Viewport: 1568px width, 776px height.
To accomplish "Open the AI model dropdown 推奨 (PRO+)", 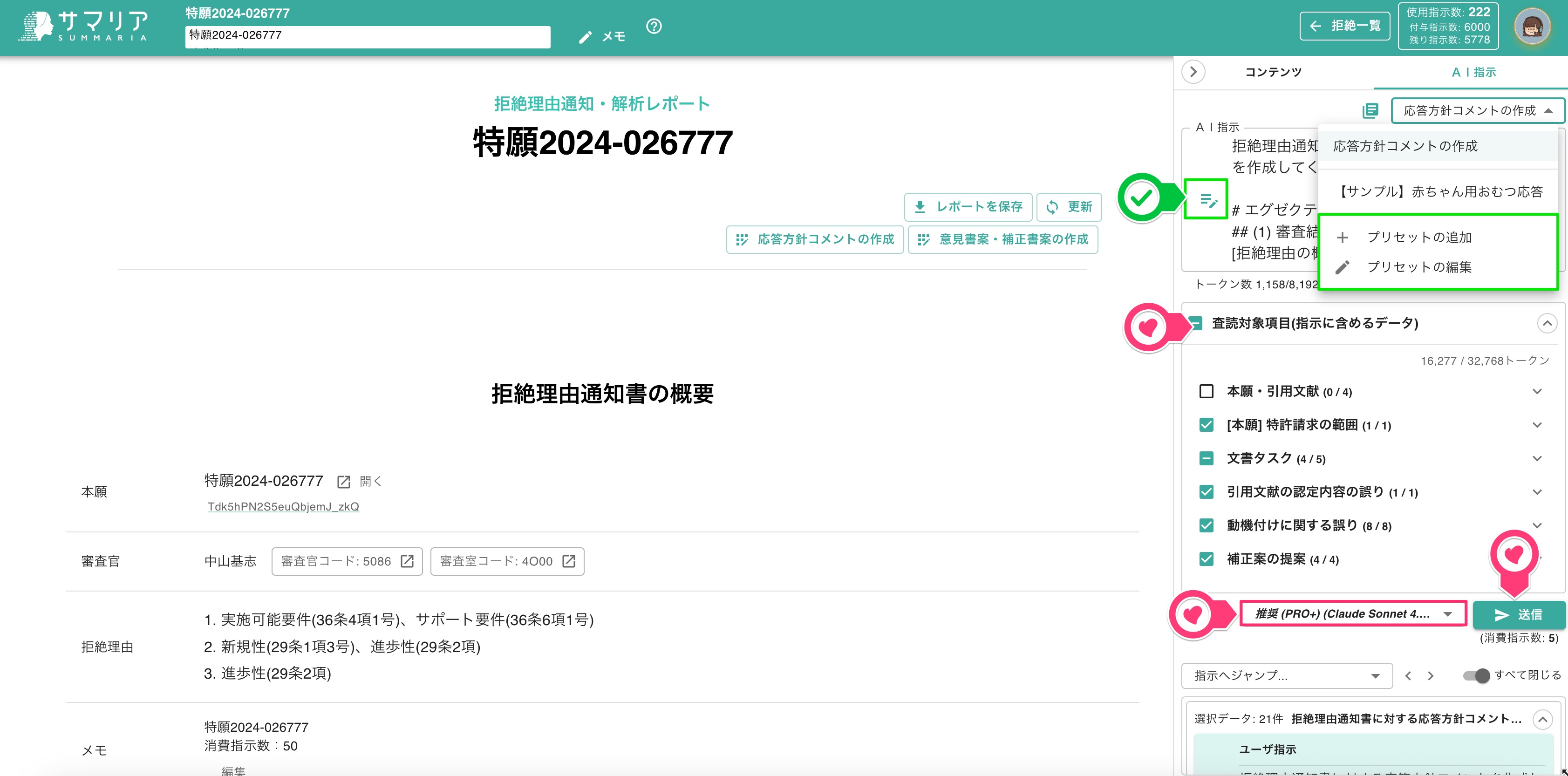I will [x=1353, y=614].
